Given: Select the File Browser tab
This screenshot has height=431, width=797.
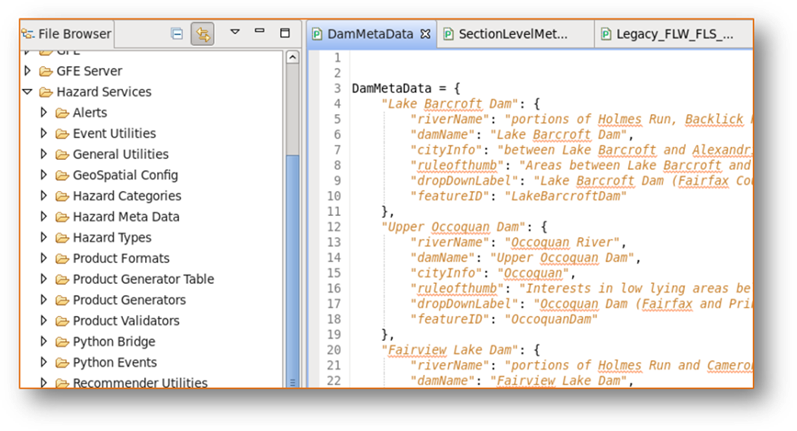Looking at the screenshot, I should 67,34.
